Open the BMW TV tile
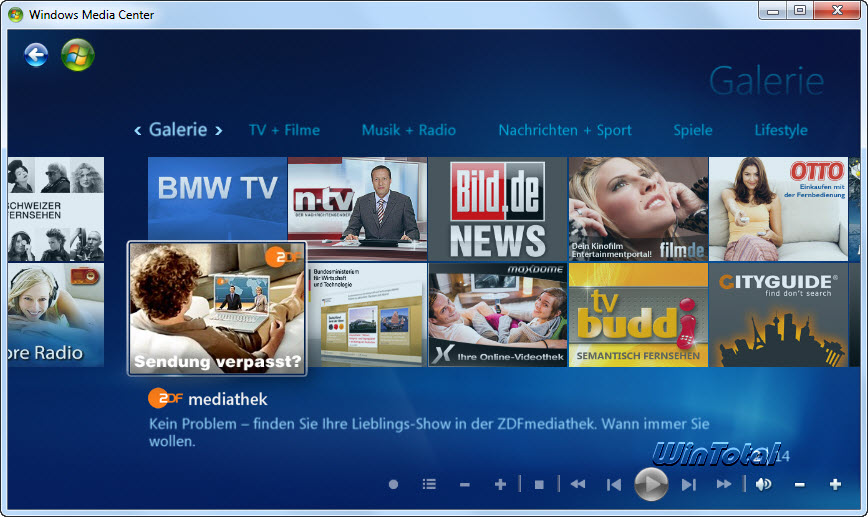This screenshot has width=868, height=517. coord(218,199)
